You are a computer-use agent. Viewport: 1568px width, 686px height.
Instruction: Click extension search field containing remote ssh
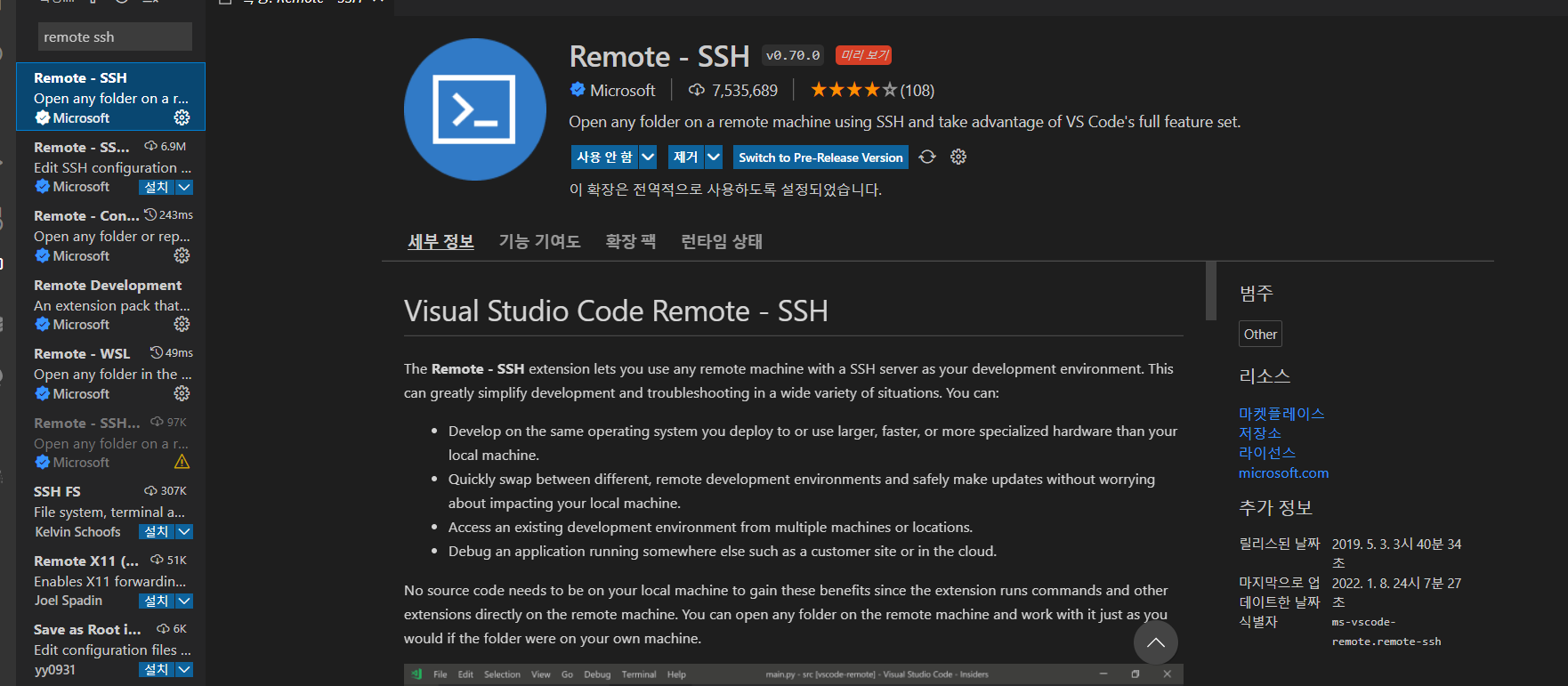[x=115, y=36]
